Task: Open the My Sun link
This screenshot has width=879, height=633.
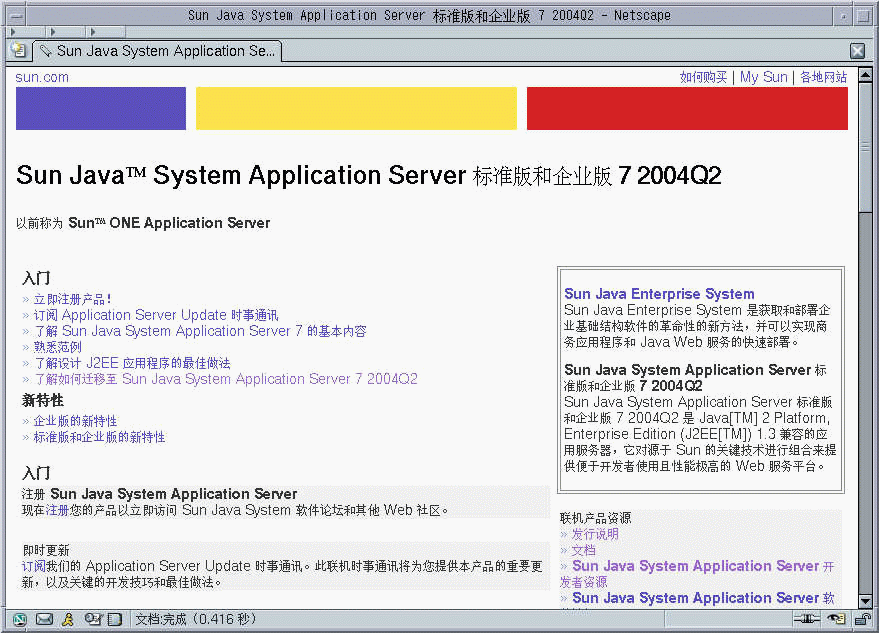Action: click(x=764, y=77)
